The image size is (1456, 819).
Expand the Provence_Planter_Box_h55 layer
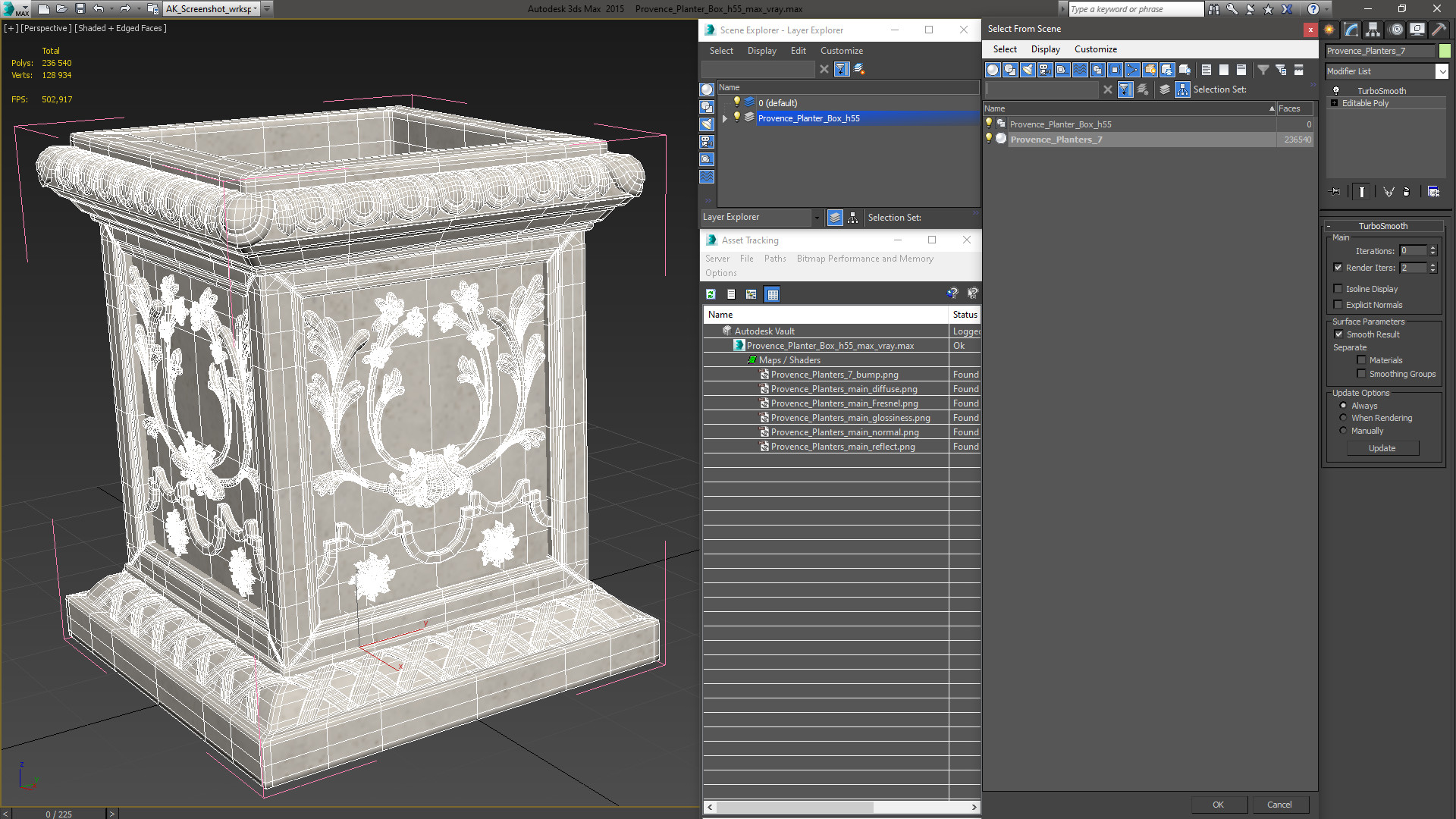[725, 118]
